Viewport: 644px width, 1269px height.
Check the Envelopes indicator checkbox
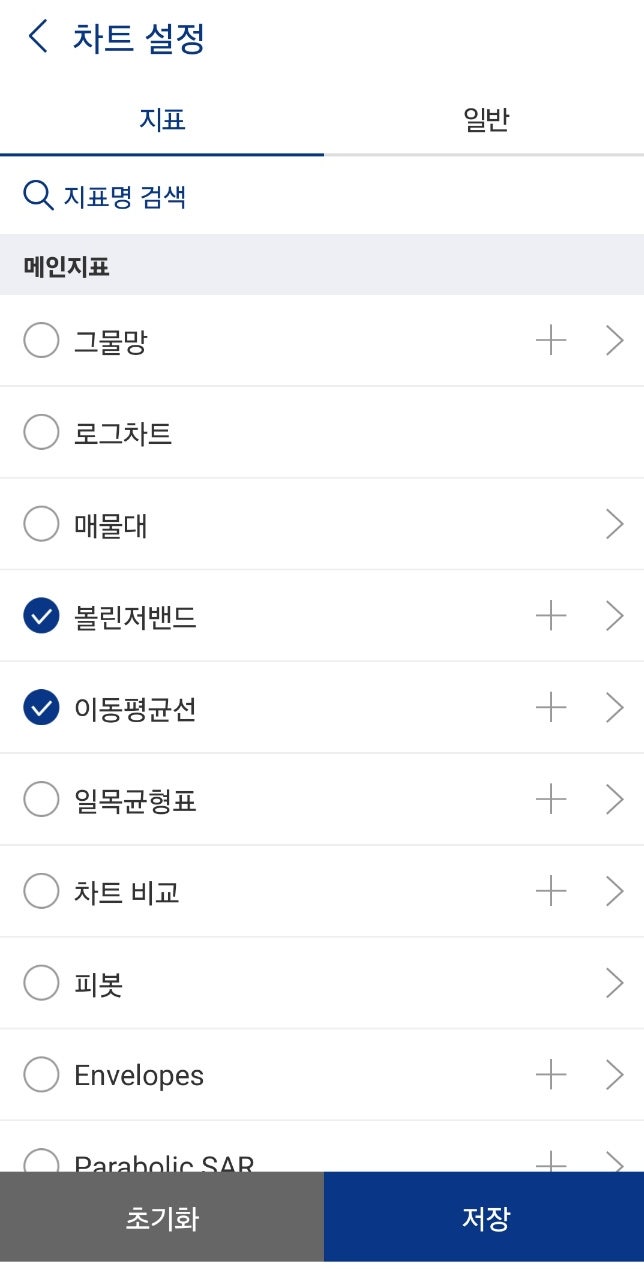point(40,1074)
